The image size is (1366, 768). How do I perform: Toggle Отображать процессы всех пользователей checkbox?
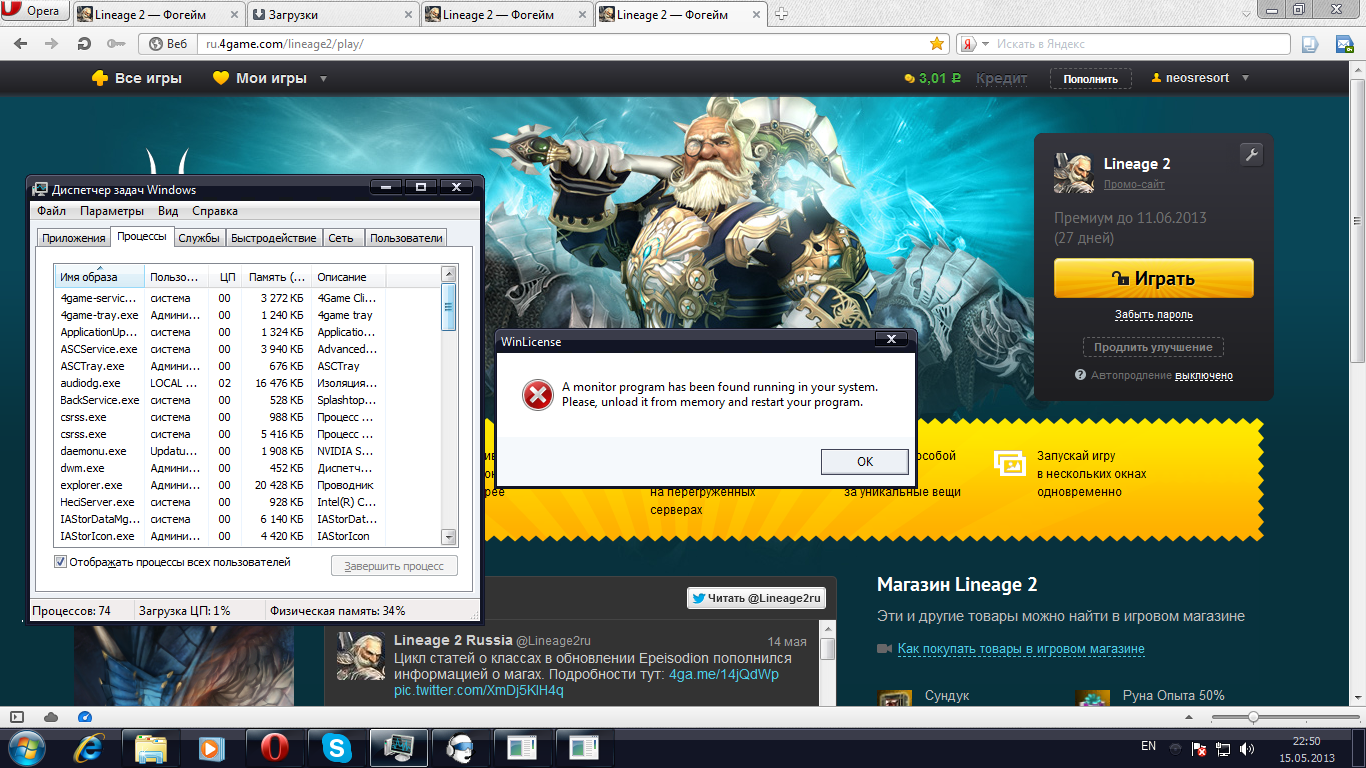pos(61,562)
